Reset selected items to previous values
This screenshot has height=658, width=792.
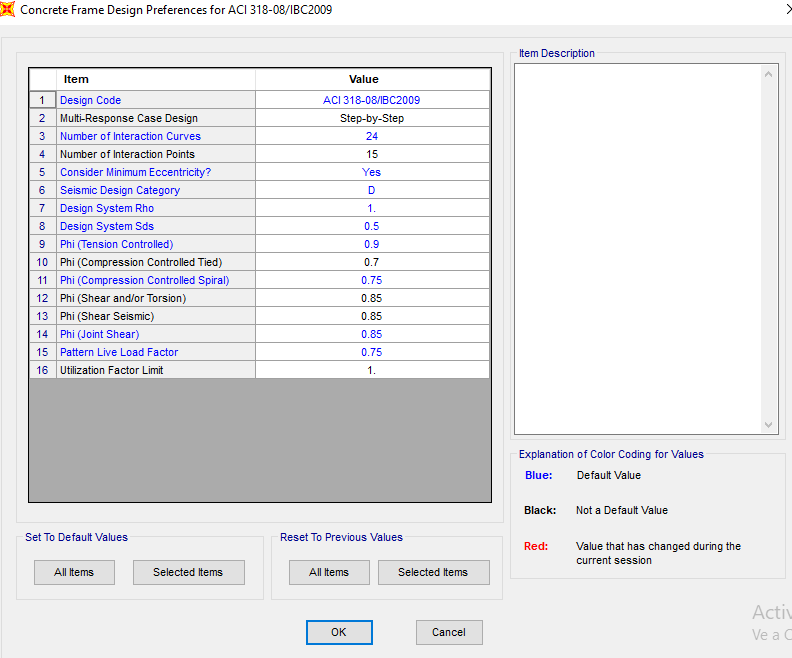pyautogui.click(x=433, y=572)
